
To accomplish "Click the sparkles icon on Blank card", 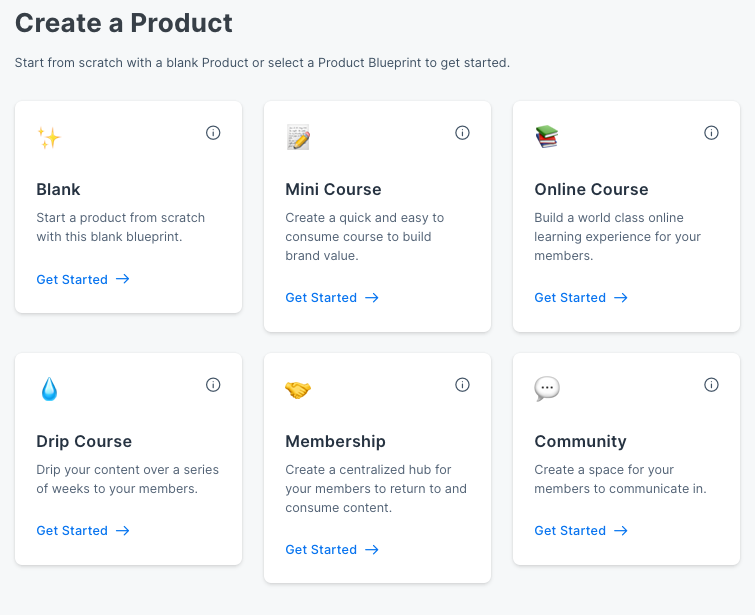I will pyautogui.click(x=48, y=137).
